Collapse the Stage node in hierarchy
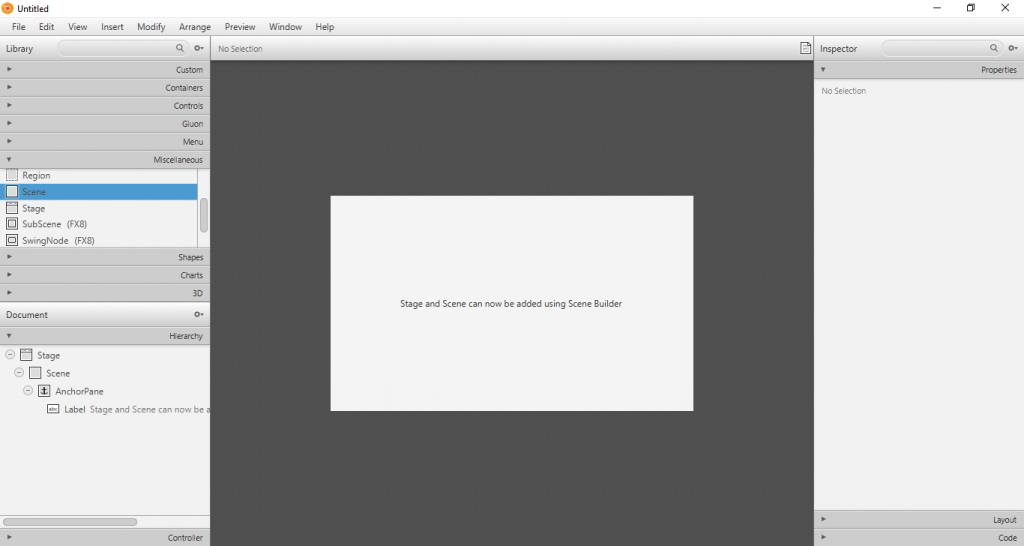 pos(10,355)
